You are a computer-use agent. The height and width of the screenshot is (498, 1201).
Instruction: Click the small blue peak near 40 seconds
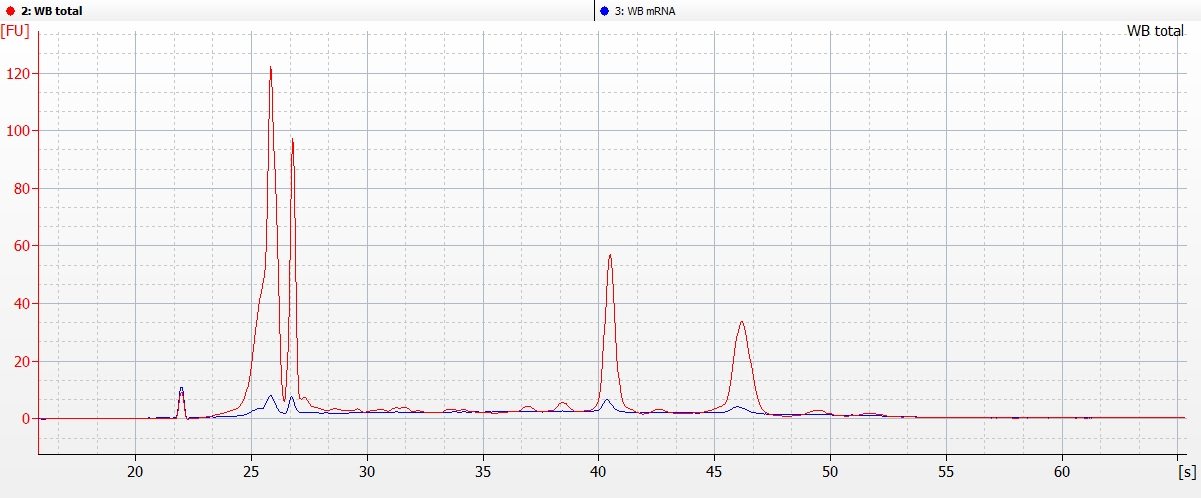[607, 401]
